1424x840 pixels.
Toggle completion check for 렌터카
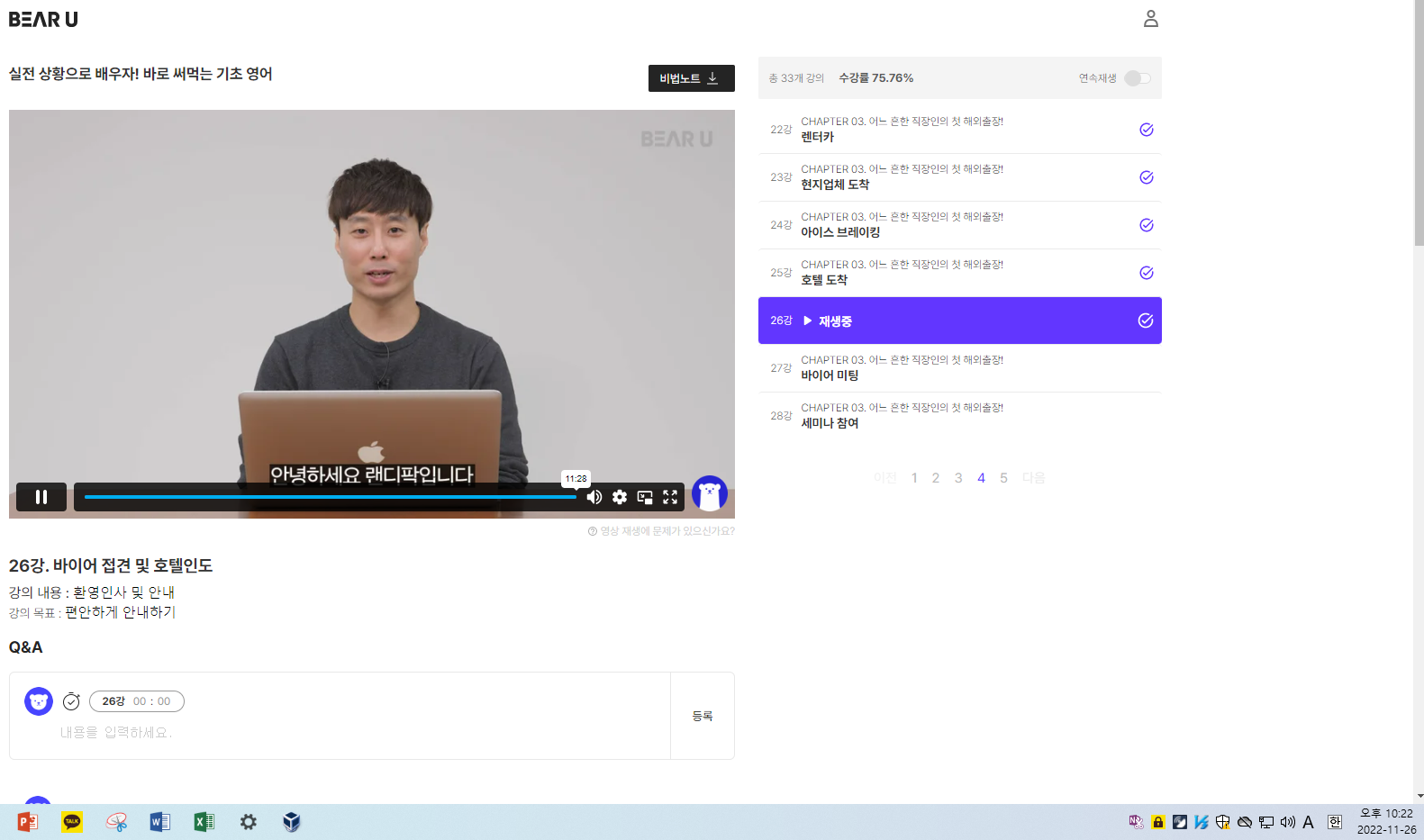1147,130
